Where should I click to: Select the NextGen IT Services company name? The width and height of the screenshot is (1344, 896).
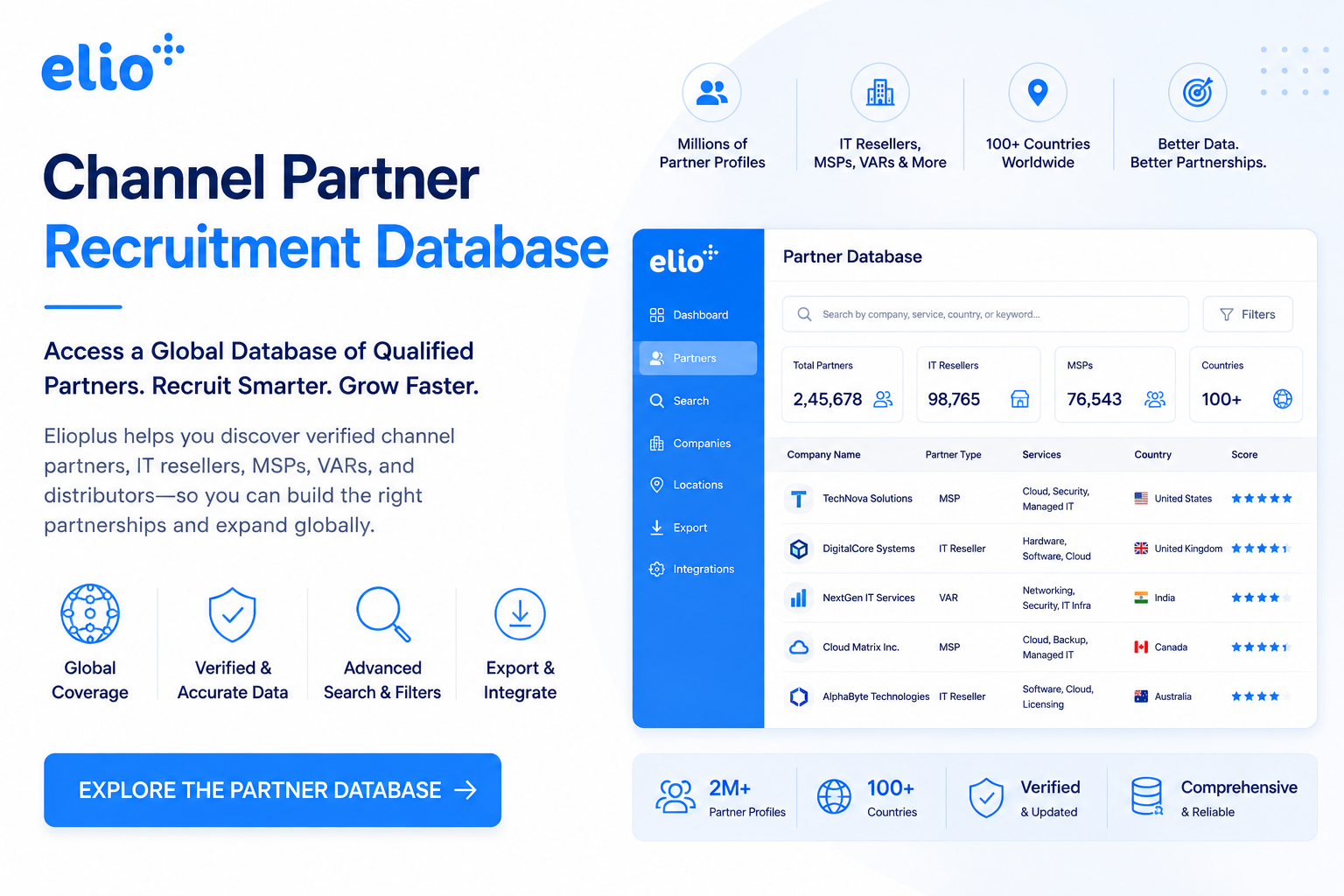869,598
